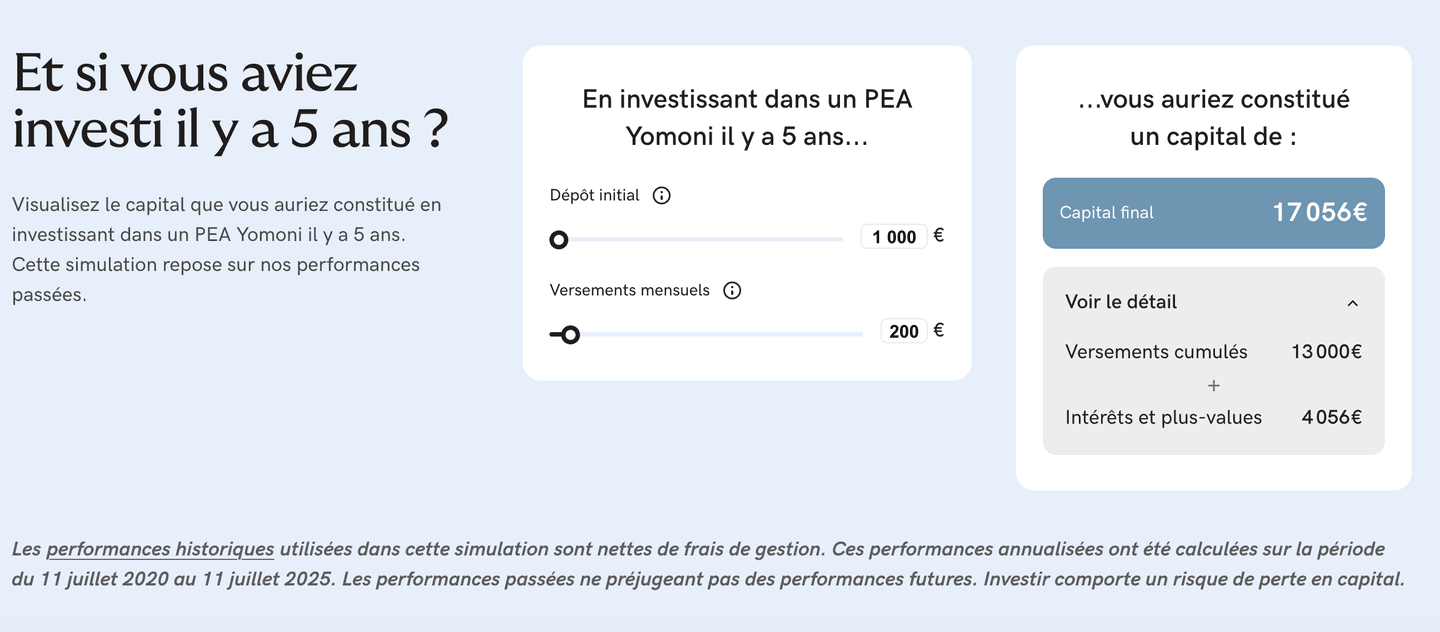Open the performances historiques link
Image resolution: width=1440 pixels, height=632 pixels.
point(160,549)
